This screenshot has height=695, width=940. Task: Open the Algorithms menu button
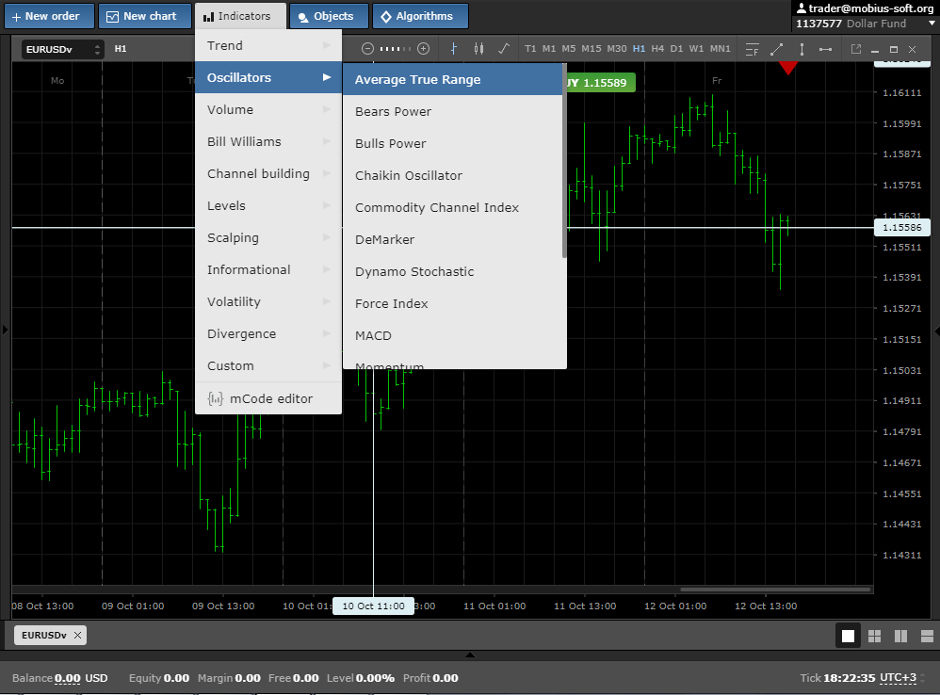420,16
